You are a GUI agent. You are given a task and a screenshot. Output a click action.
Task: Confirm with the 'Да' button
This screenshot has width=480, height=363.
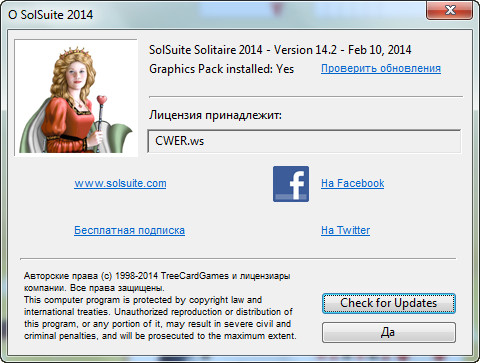[389, 332]
